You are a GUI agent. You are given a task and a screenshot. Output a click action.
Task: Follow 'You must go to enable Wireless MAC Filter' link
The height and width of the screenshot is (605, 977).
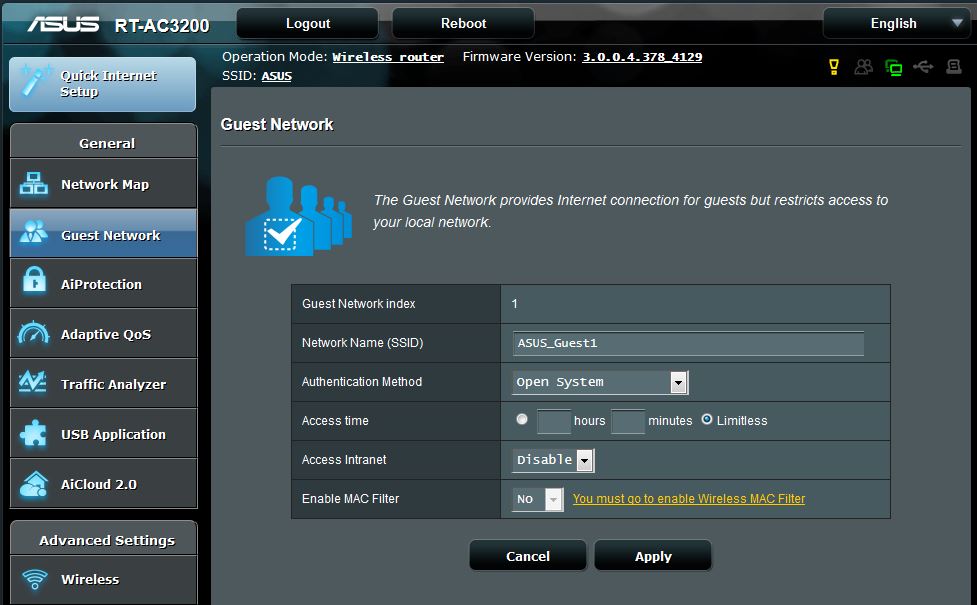[x=689, y=498]
